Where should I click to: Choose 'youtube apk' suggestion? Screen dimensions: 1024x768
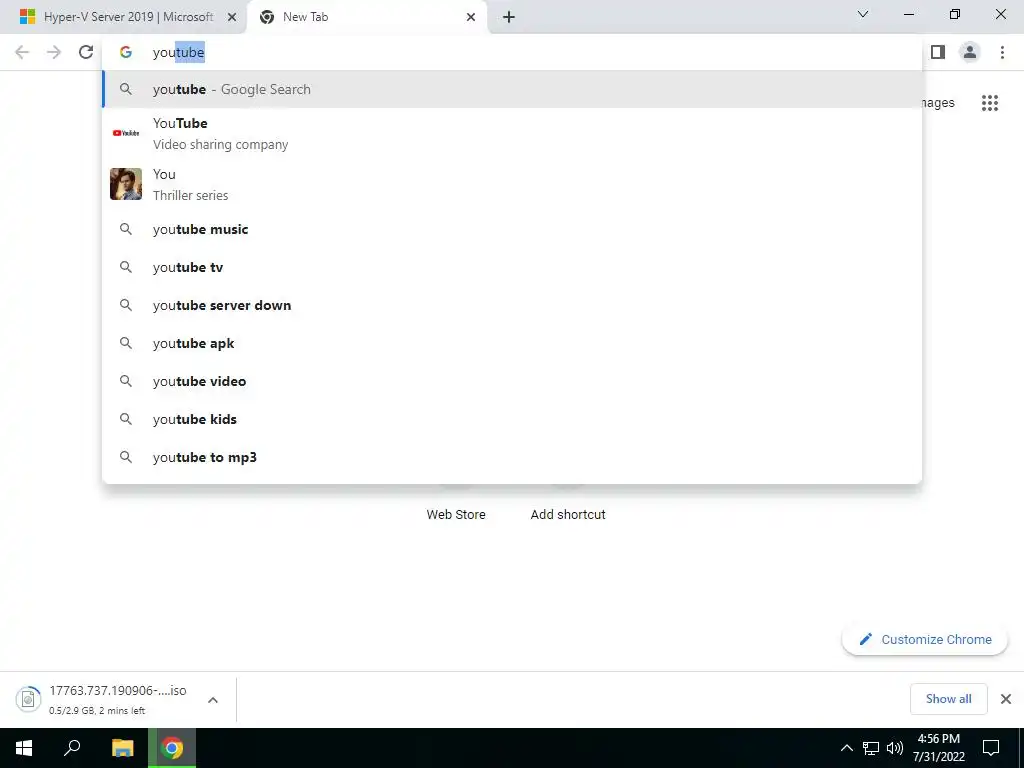(513, 343)
